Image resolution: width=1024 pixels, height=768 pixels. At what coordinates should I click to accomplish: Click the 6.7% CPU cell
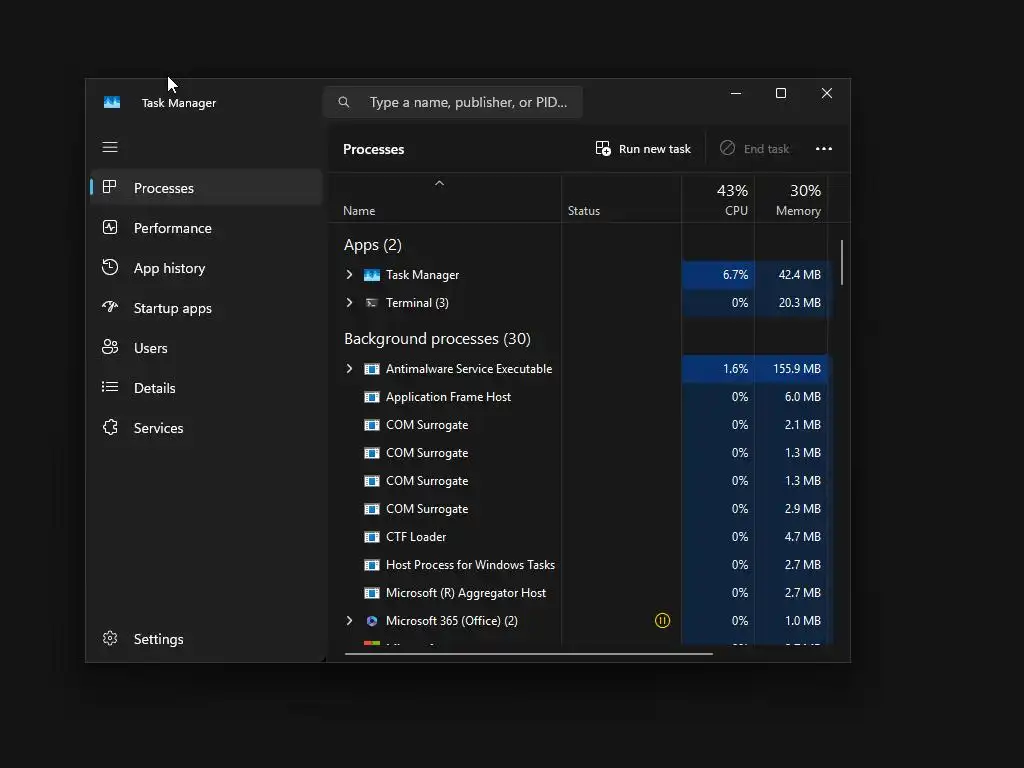(x=718, y=275)
